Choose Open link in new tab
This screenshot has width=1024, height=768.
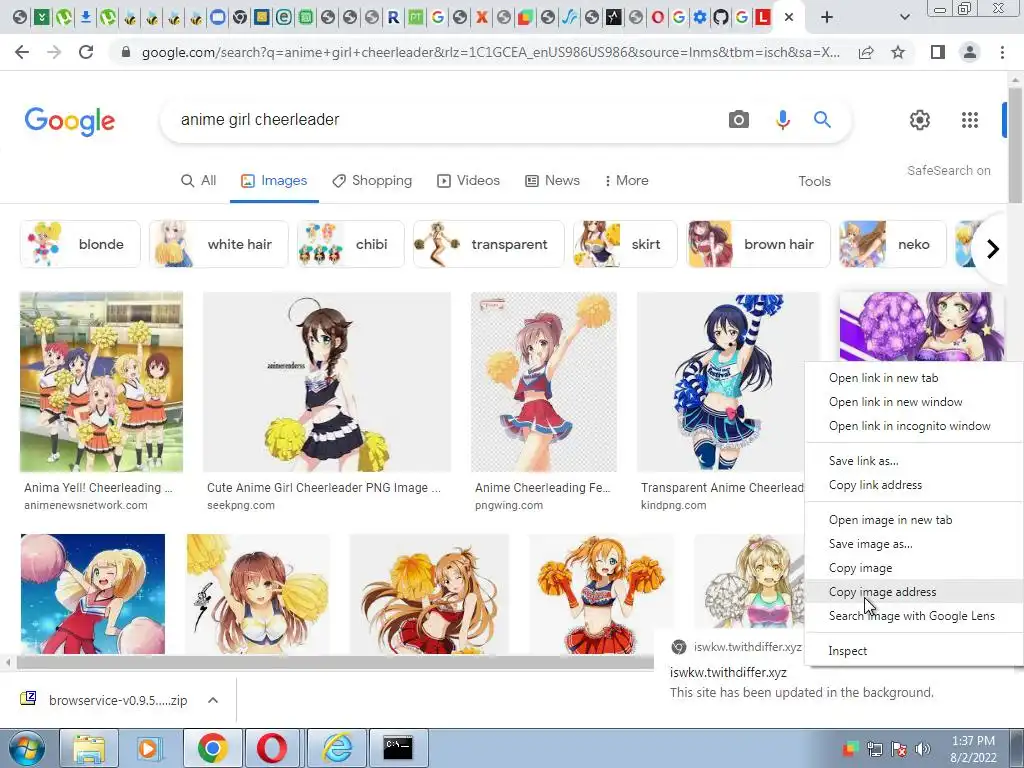[x=913, y=377]
